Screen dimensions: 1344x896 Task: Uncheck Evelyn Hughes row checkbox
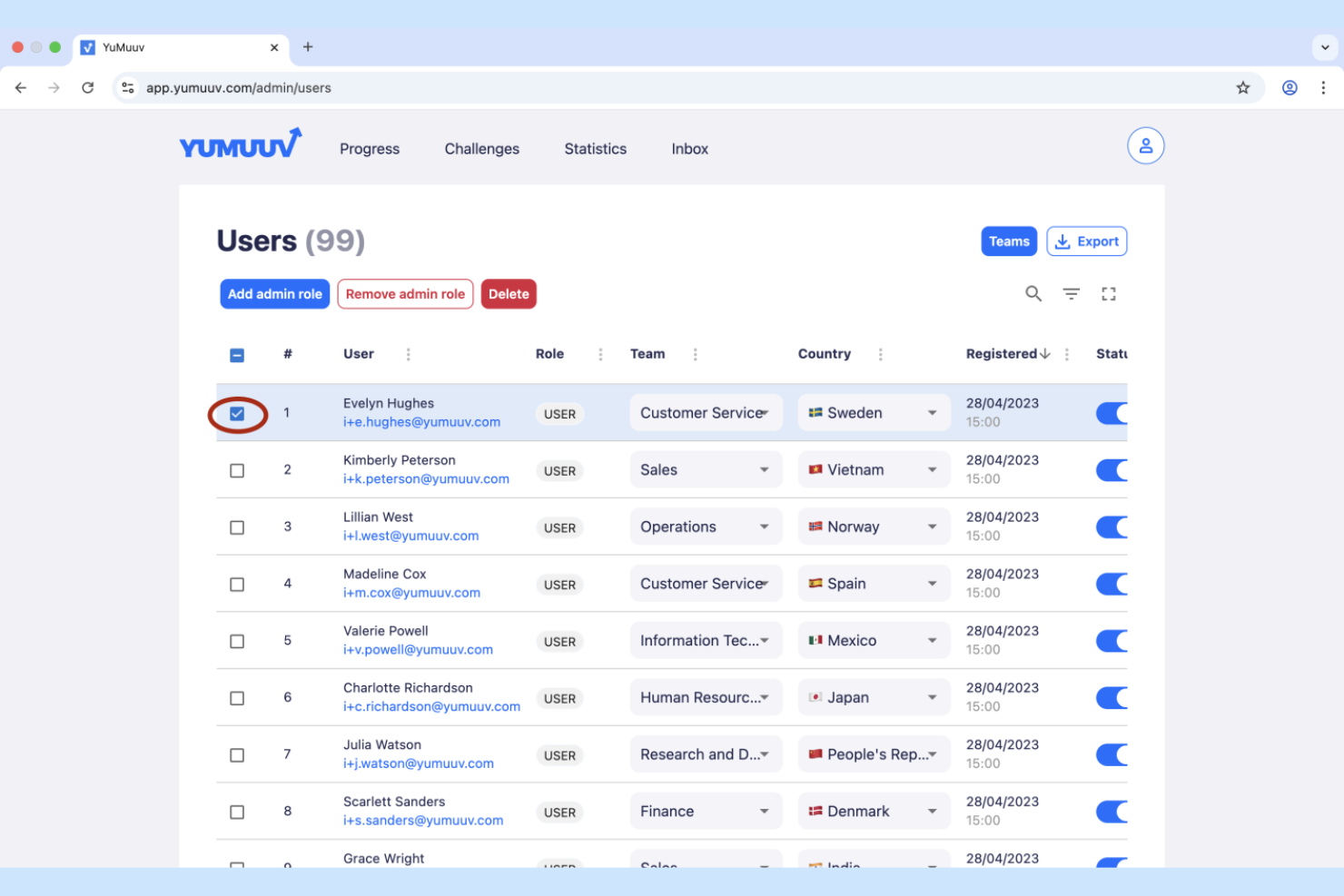coord(237,414)
